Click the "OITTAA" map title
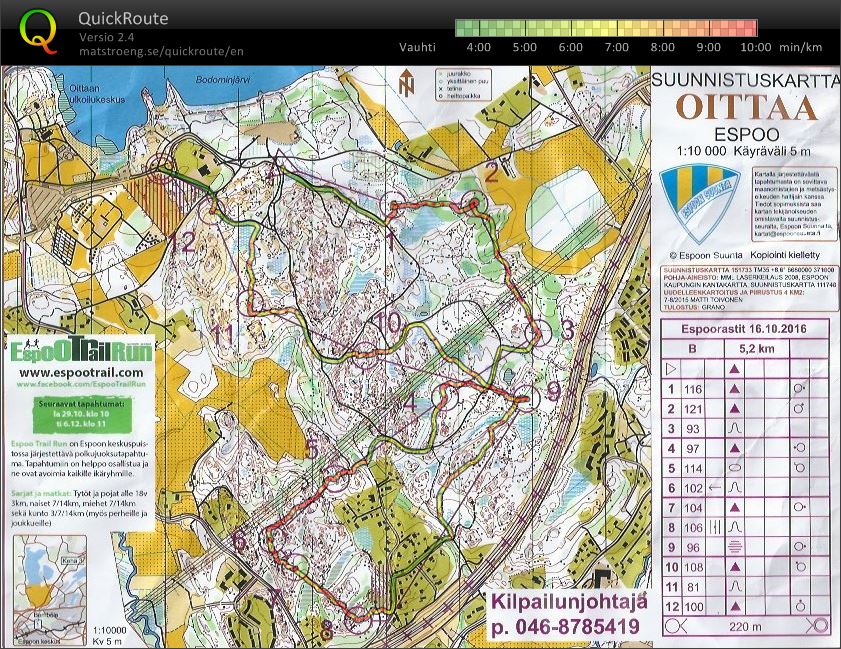Image resolution: width=841 pixels, height=649 pixels. 747,107
